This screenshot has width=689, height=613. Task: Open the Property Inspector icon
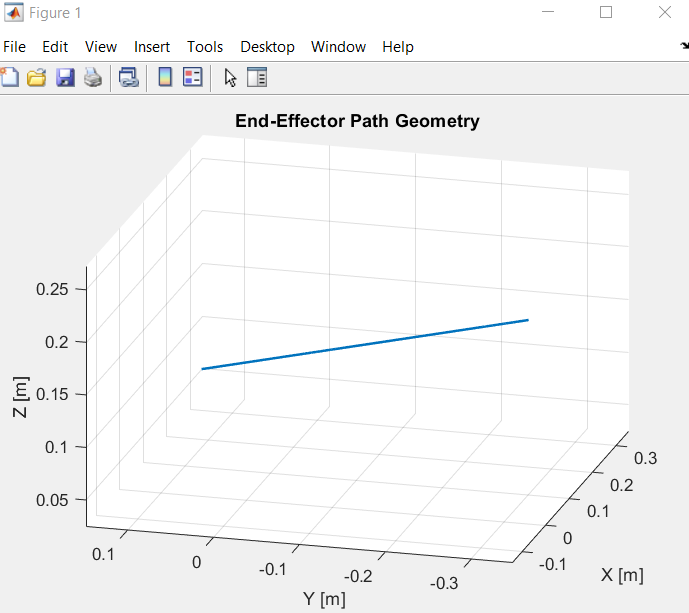tap(257, 78)
